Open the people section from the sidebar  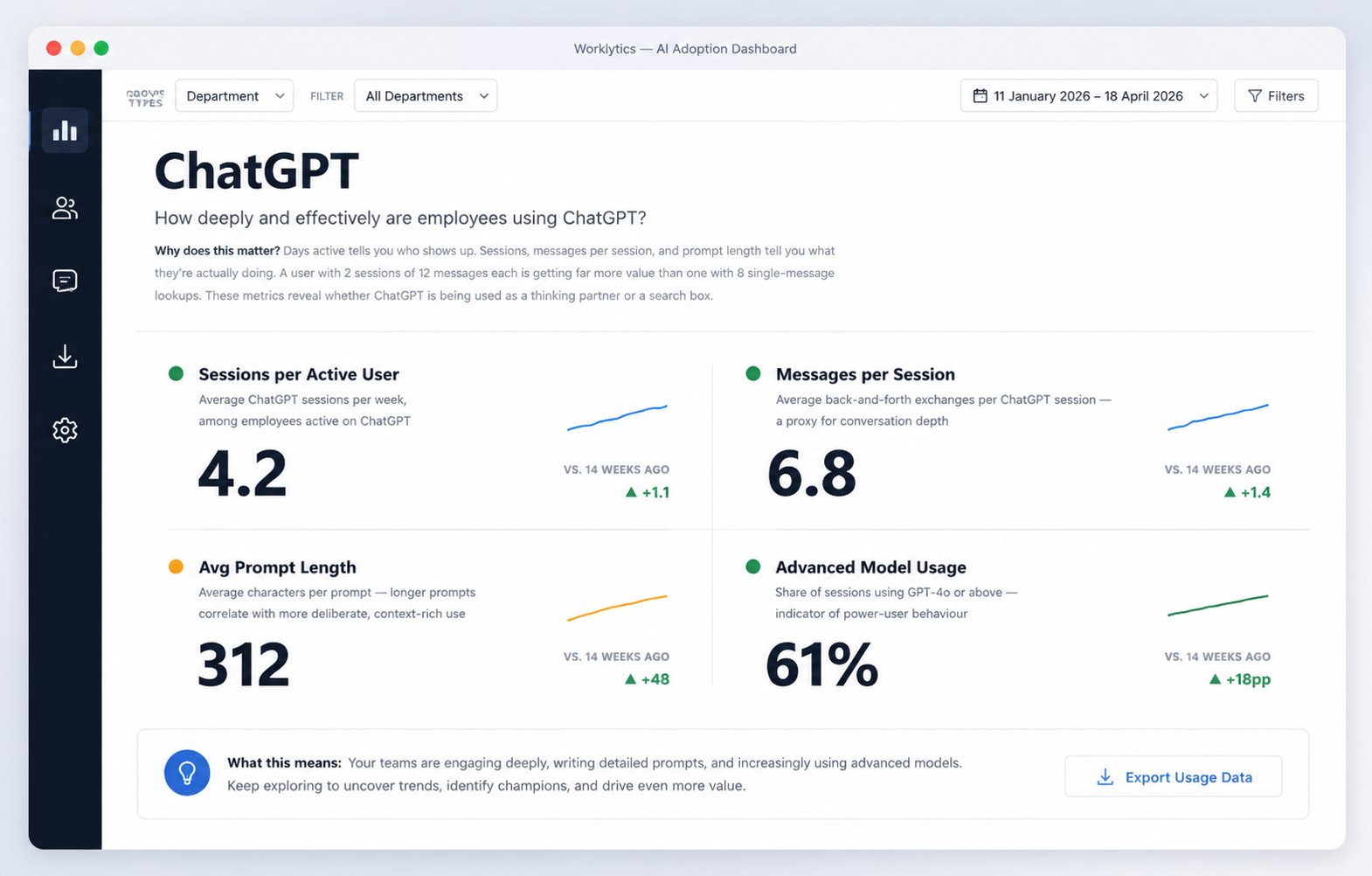65,208
